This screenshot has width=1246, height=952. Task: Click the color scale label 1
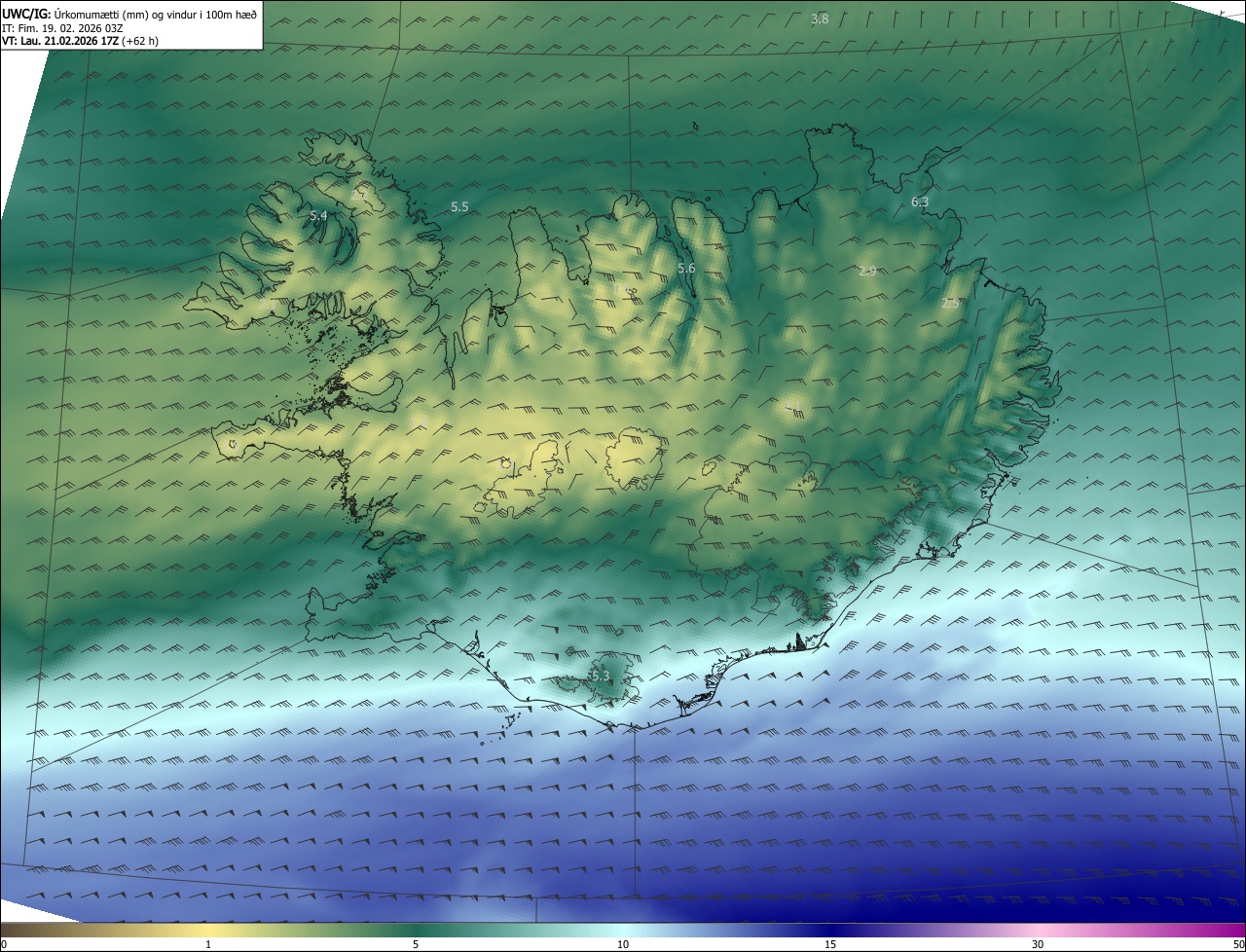click(x=208, y=944)
